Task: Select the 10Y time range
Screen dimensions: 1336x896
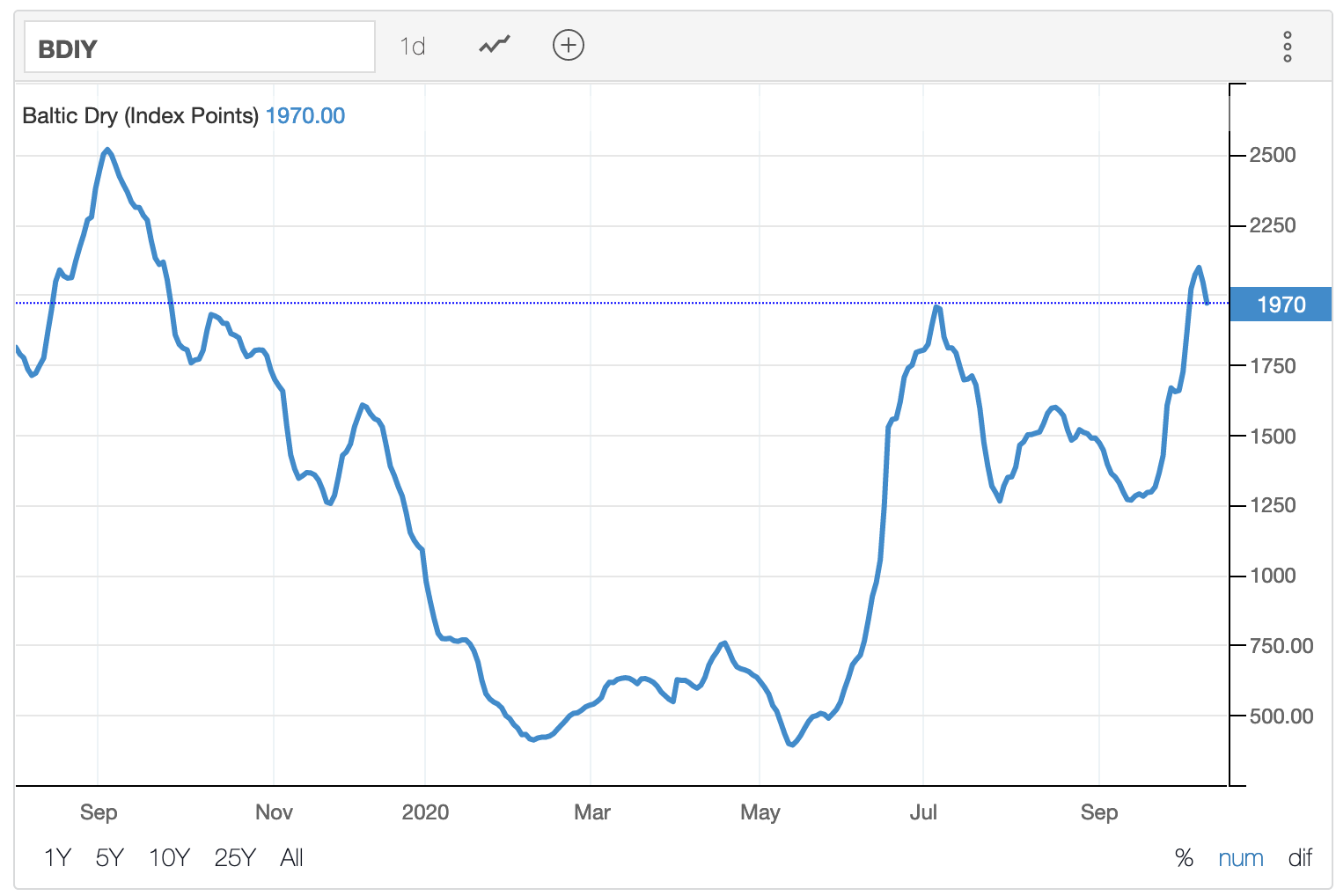Action: pos(169,857)
